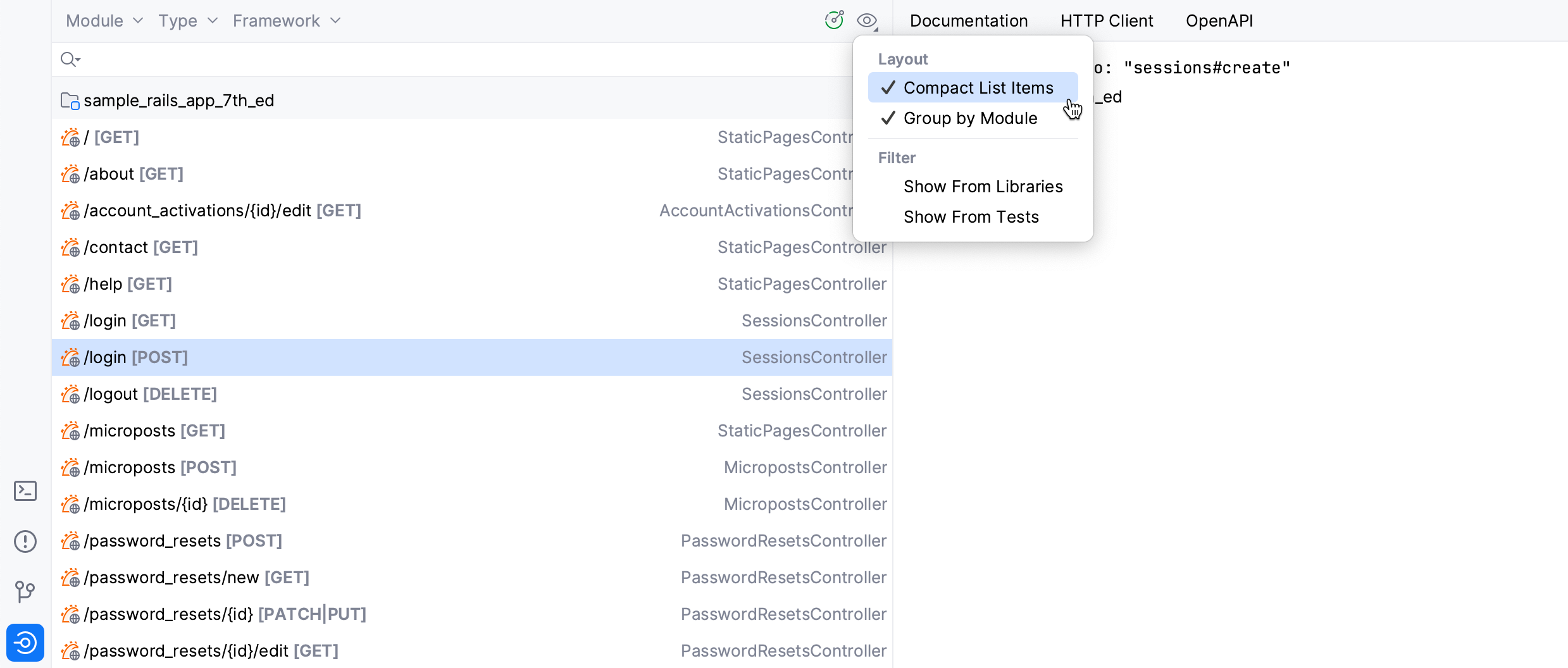Viewport: 1568px width, 668px height.
Task: Click the Rails route icon beside /login GET
Action: [70, 320]
